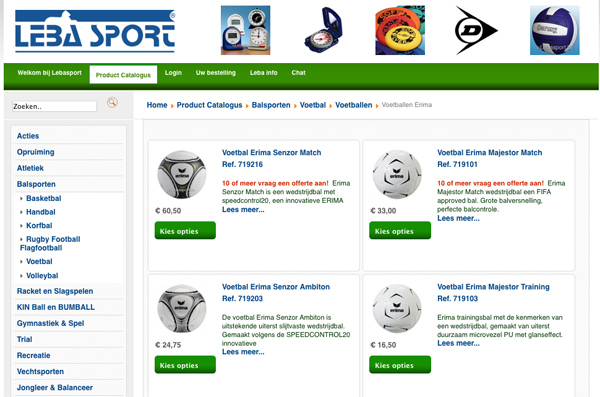
Task: Open the timers and scales banner image
Action: [245, 30]
